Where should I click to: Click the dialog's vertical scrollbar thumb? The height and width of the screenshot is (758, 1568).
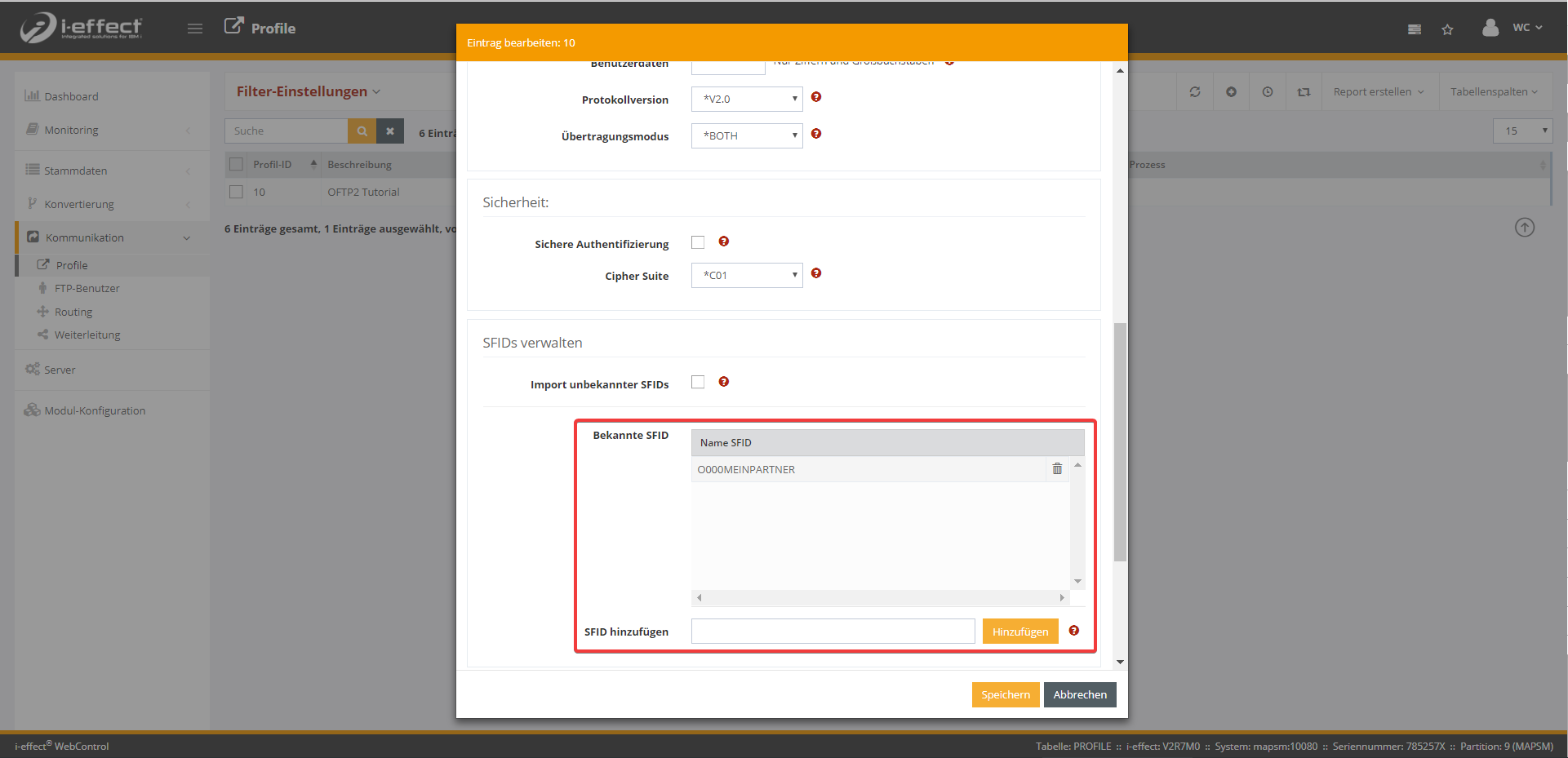pyautogui.click(x=1120, y=441)
